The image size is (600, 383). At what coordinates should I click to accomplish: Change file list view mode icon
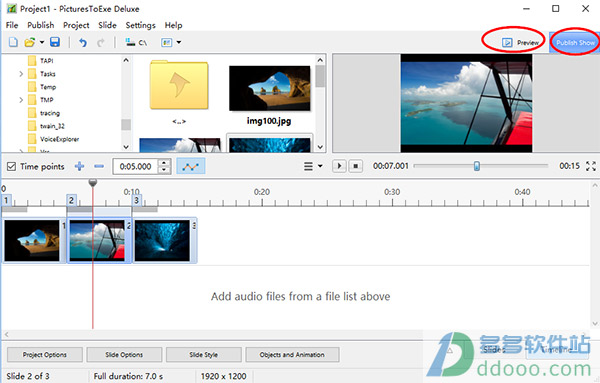coord(166,42)
